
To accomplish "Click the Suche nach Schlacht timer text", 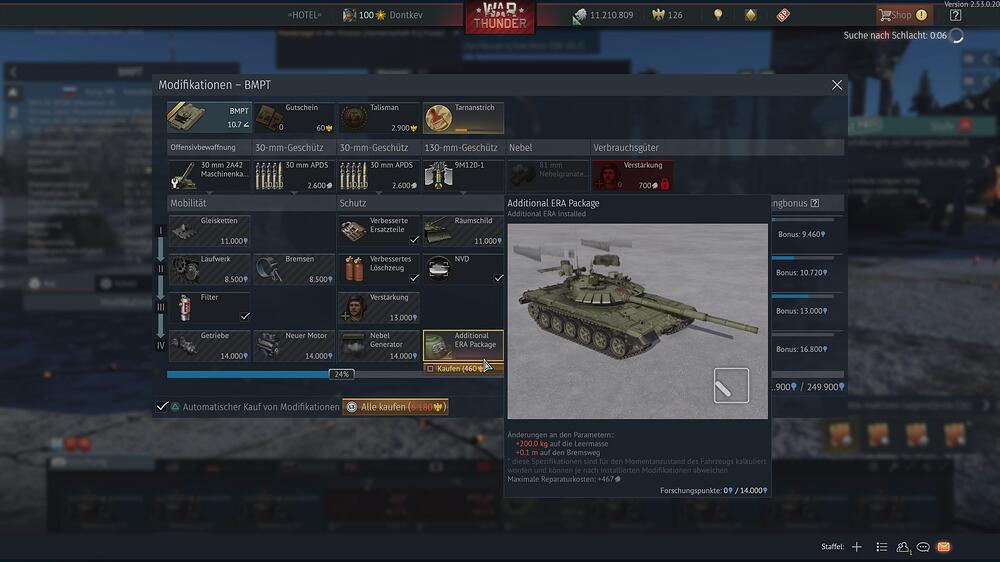I will 895,36.
